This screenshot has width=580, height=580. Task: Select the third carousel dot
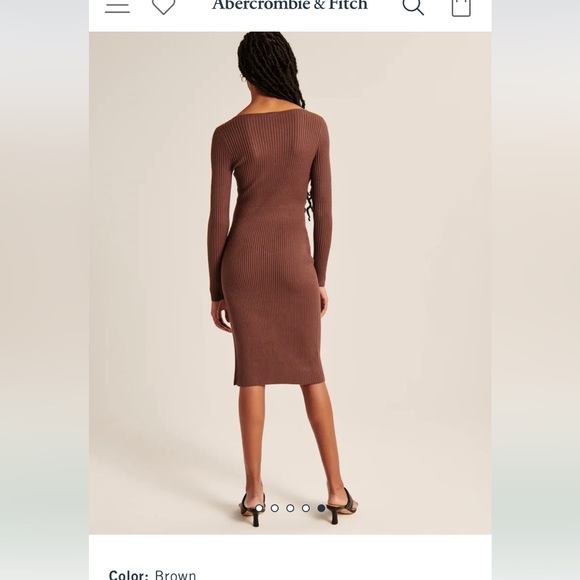coord(290,508)
